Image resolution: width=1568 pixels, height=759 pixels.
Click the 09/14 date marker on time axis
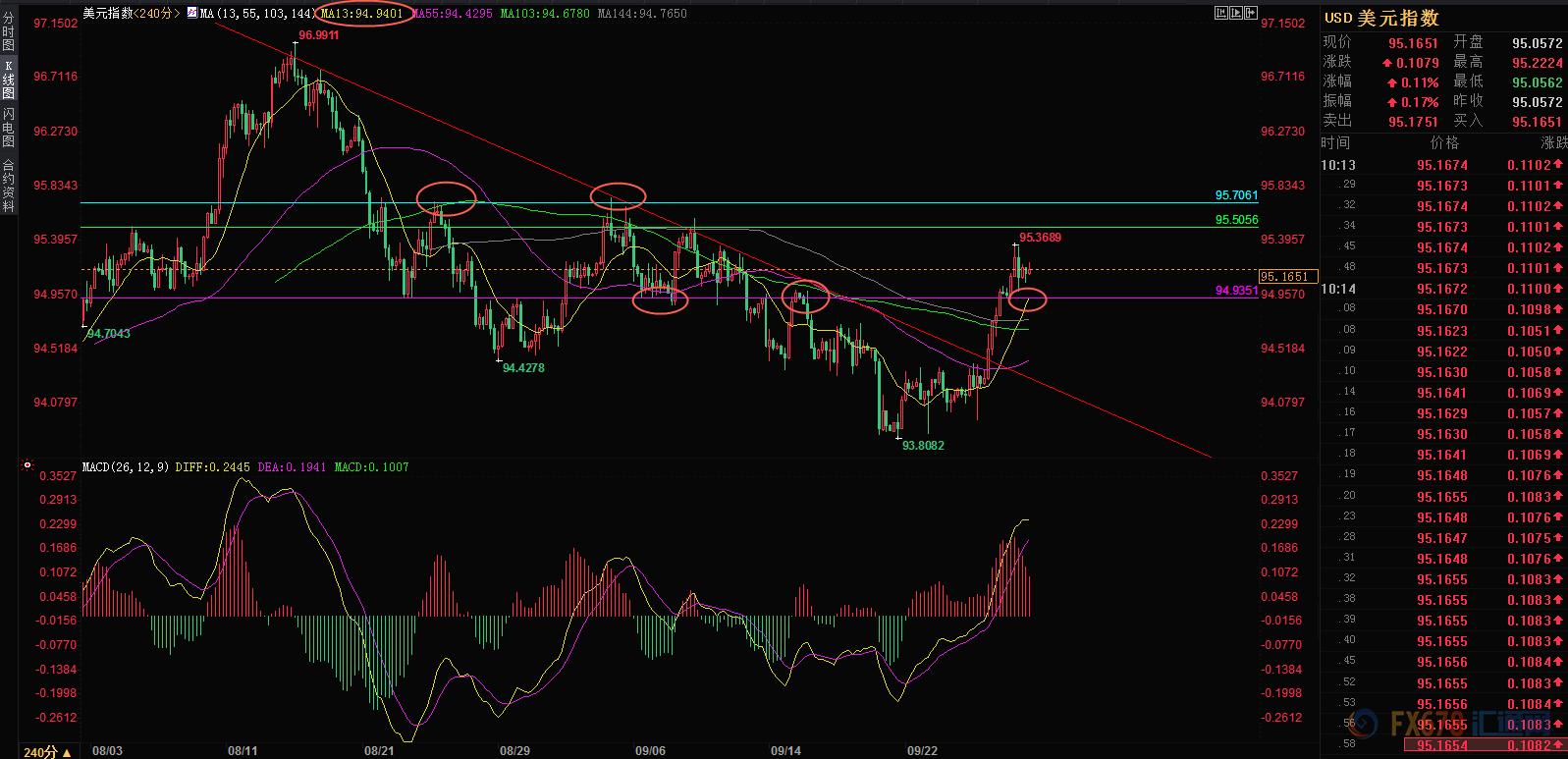pyautogui.click(x=785, y=750)
